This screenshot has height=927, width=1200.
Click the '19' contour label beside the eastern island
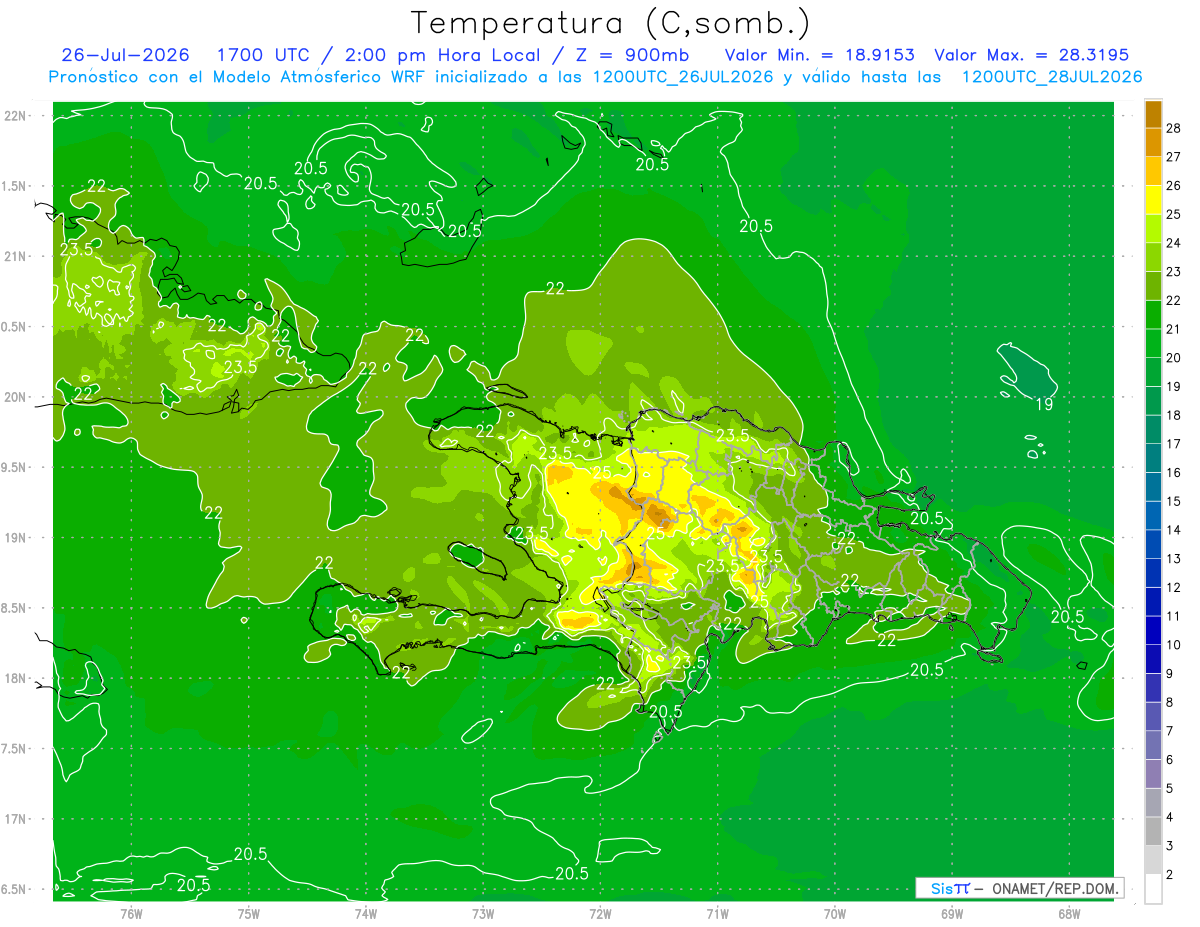point(1043,404)
